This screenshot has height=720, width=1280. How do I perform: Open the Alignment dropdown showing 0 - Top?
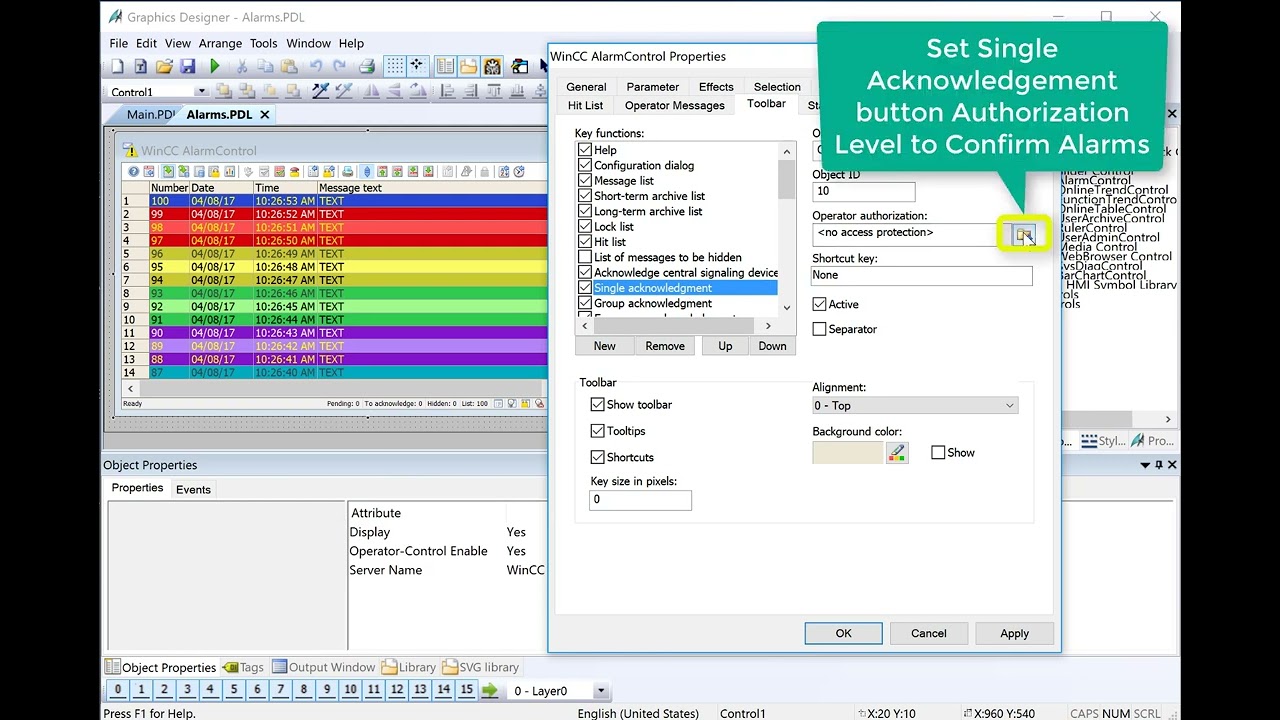coord(915,406)
